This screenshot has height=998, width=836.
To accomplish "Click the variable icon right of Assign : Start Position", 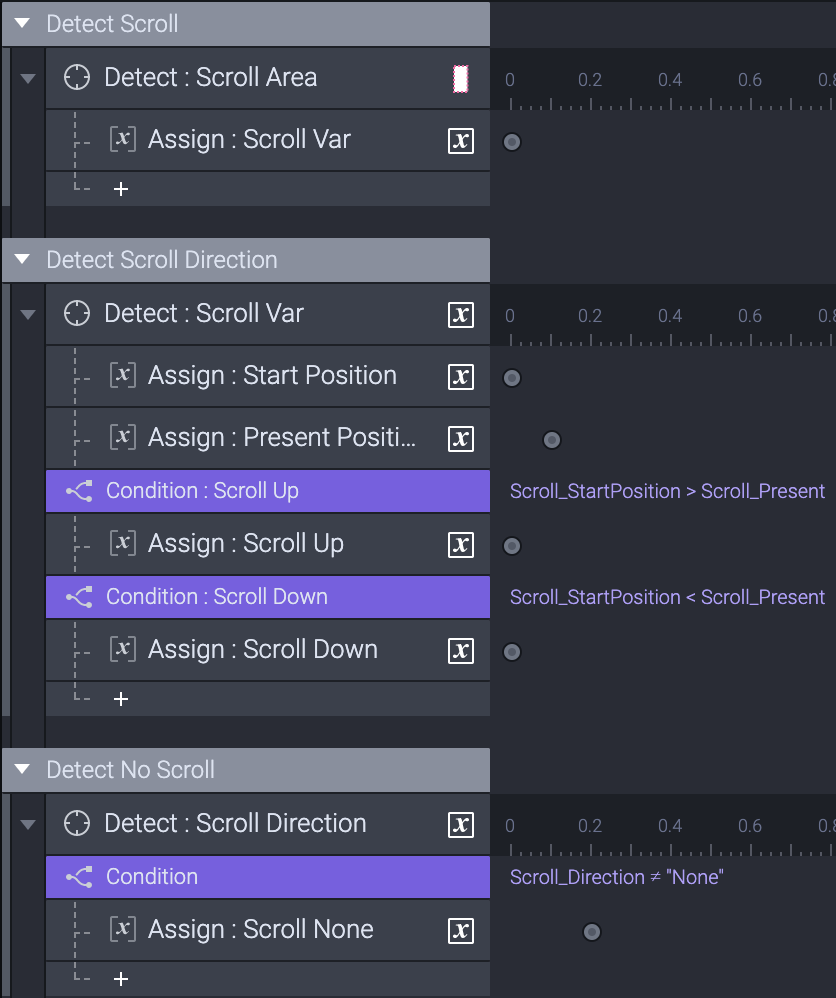I will (461, 377).
